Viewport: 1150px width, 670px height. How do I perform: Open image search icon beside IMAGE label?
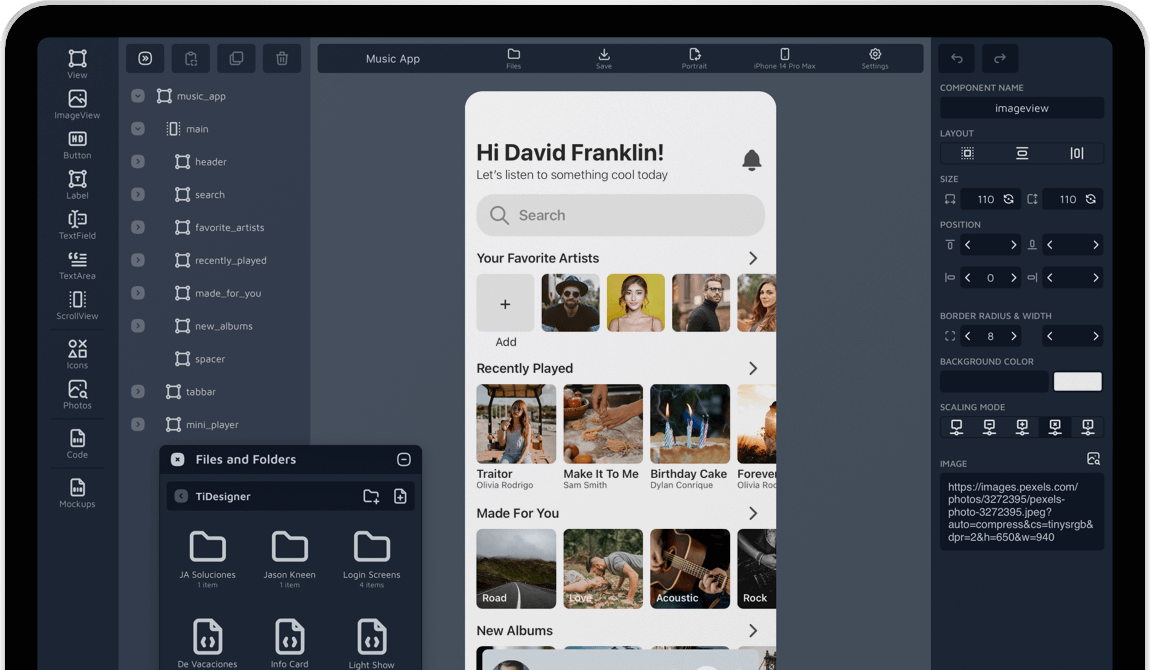tap(1093, 459)
